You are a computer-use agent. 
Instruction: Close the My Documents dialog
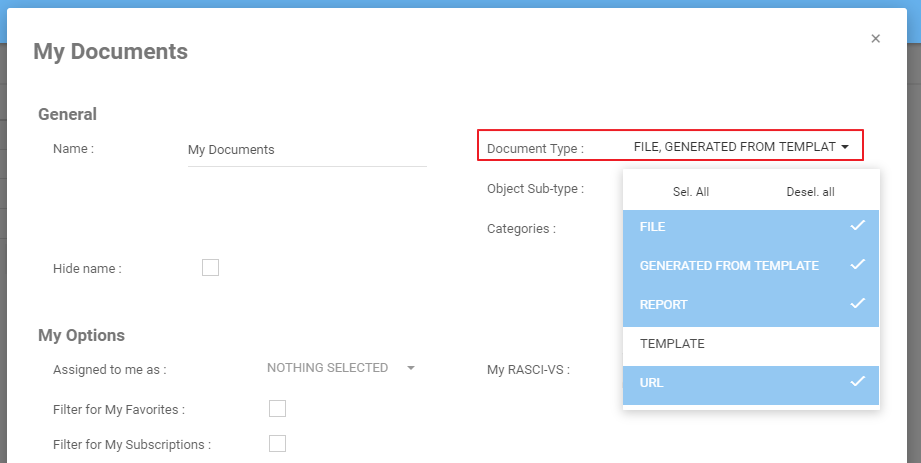click(875, 39)
